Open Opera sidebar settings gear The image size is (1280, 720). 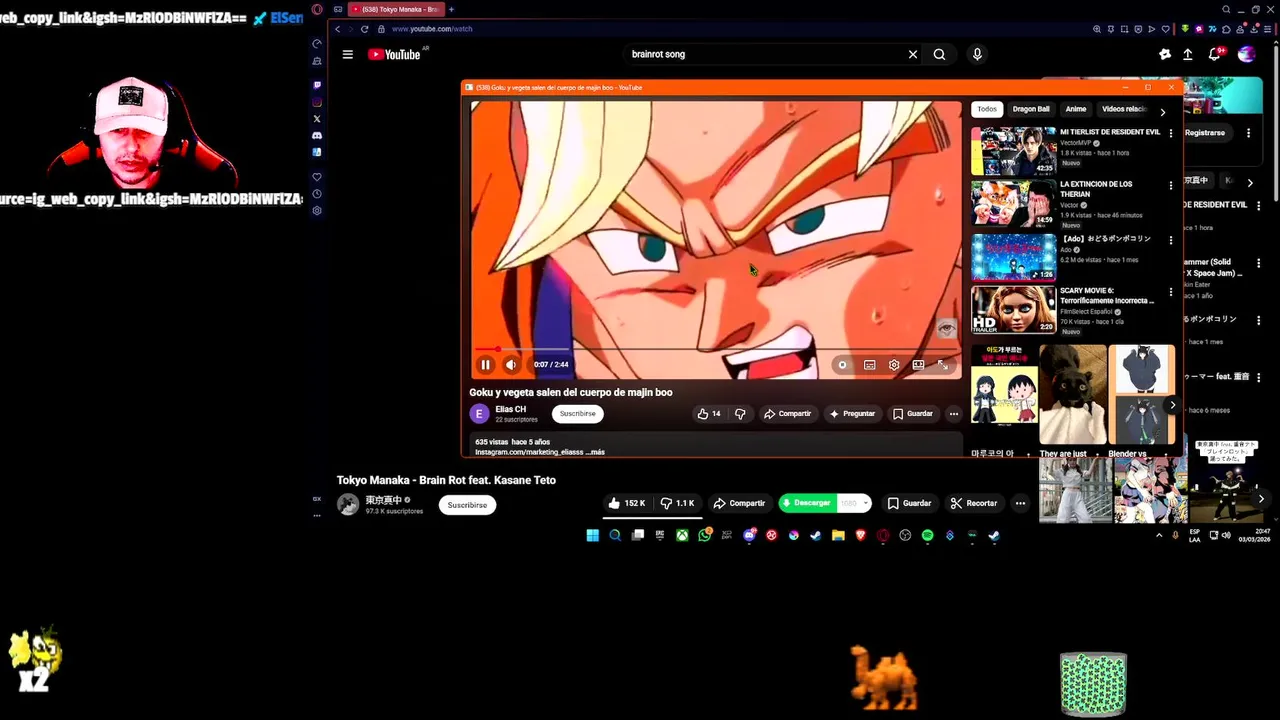pos(317,211)
